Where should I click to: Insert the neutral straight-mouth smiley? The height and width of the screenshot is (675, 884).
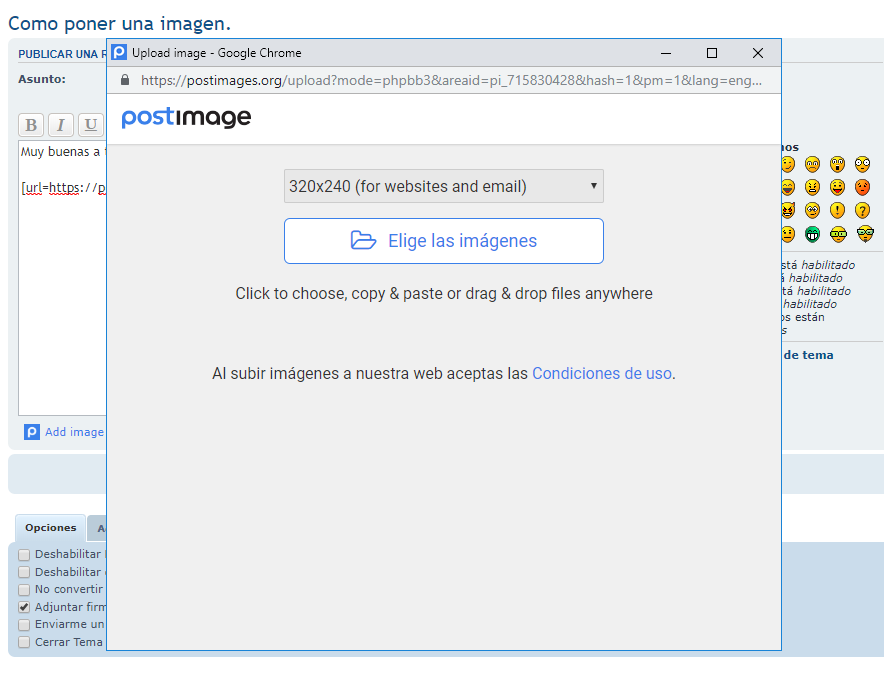coord(788,234)
